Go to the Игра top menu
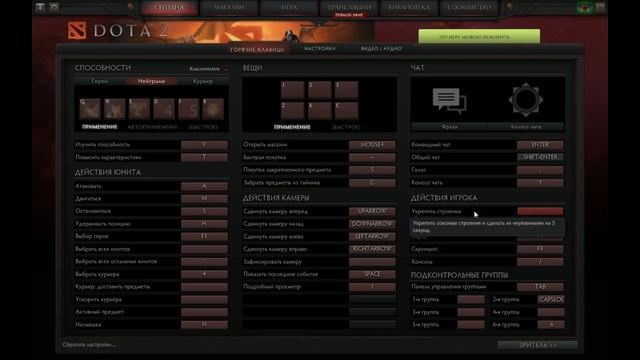Viewport: 640px width, 360px height. pyautogui.click(x=289, y=7)
